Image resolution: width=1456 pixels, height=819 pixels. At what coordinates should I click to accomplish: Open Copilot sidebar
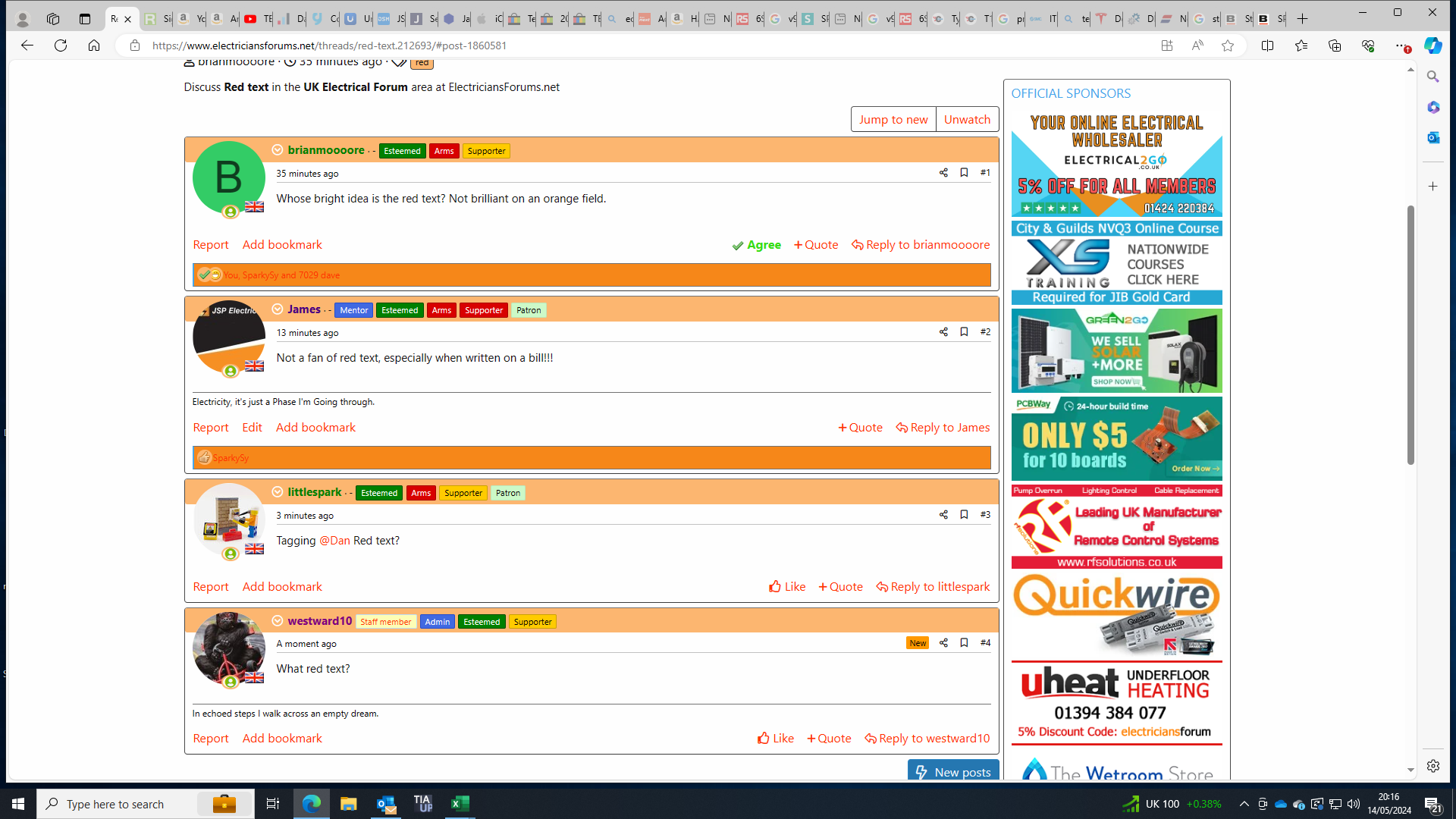(x=1432, y=45)
